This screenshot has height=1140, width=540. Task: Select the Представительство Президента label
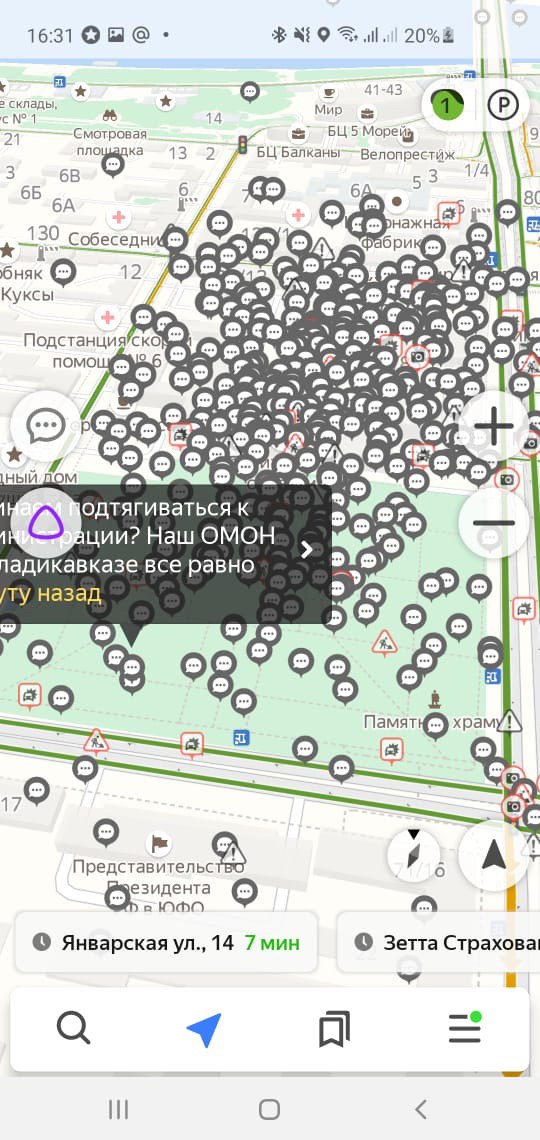[158, 886]
